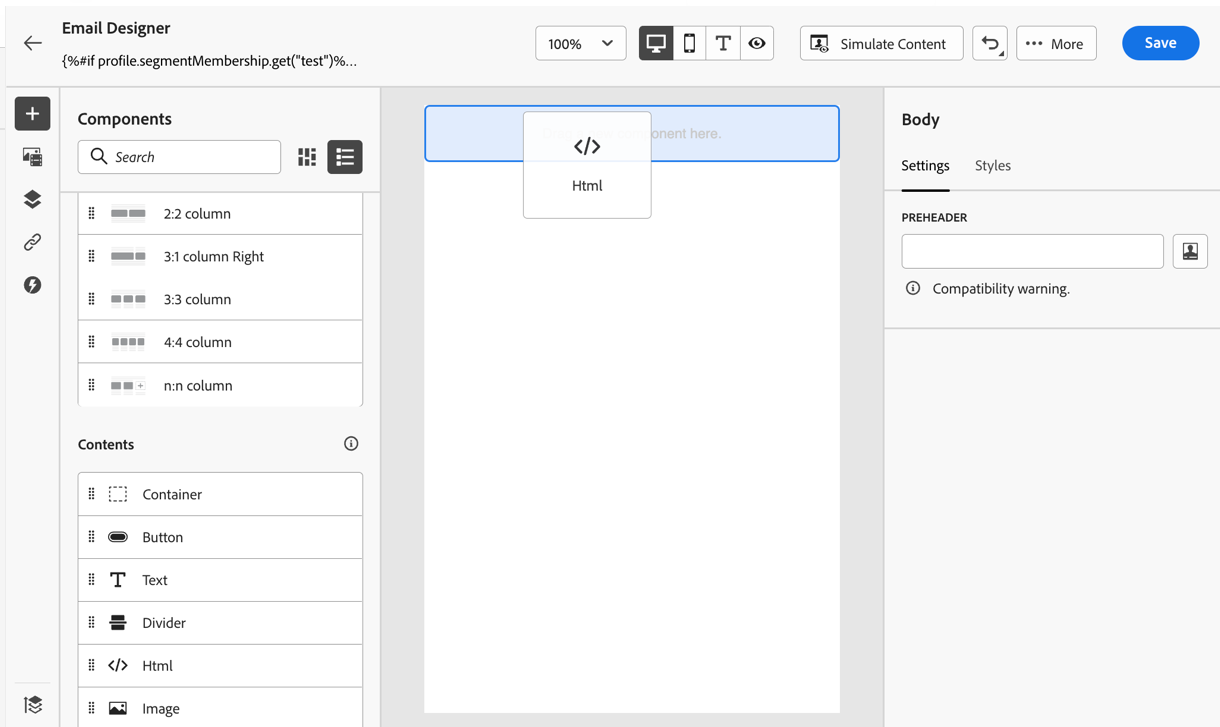
Task: Click the Contents info icon
Action: point(351,444)
